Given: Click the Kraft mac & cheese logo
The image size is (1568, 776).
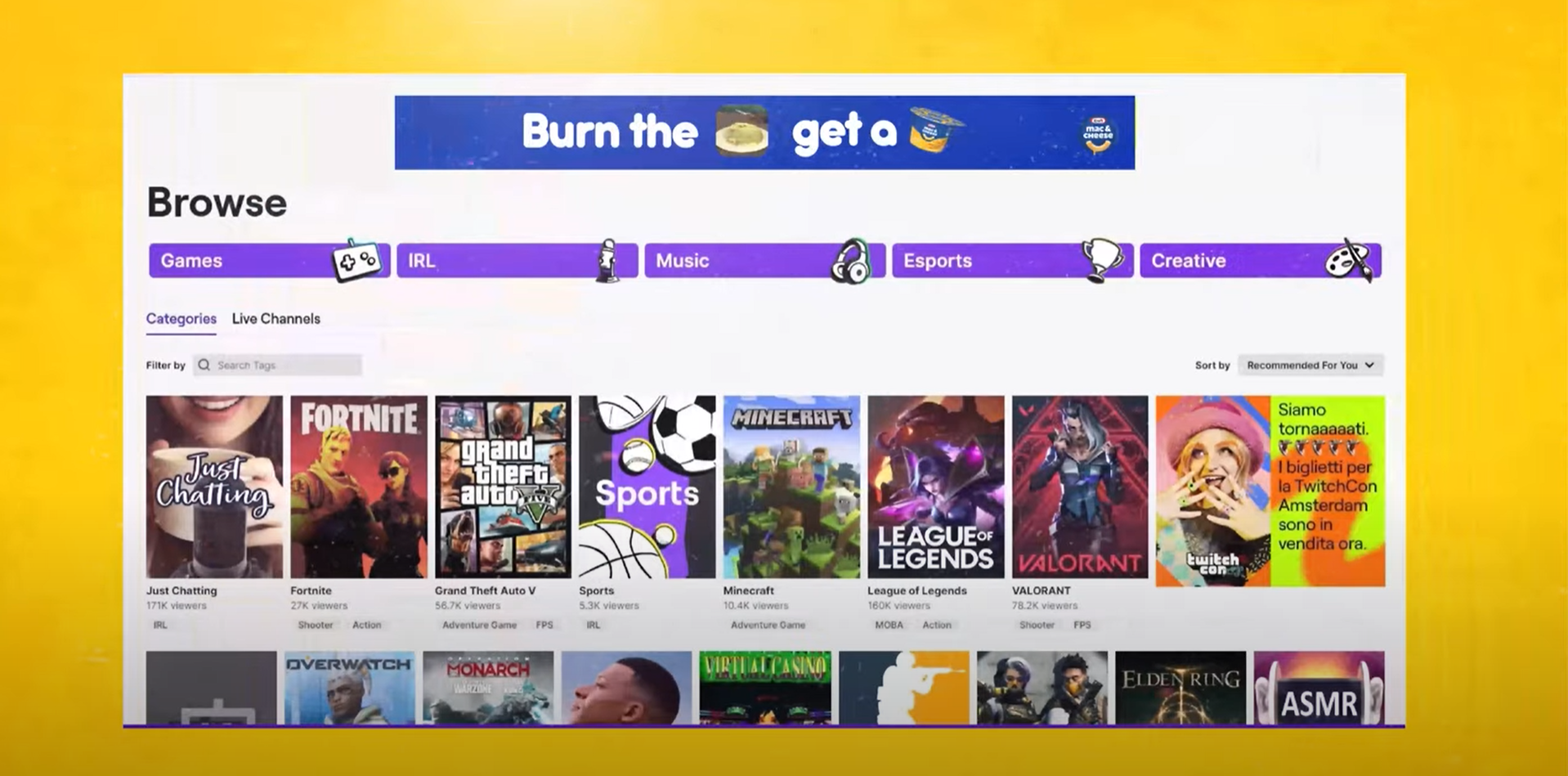Looking at the screenshot, I should (x=1098, y=133).
